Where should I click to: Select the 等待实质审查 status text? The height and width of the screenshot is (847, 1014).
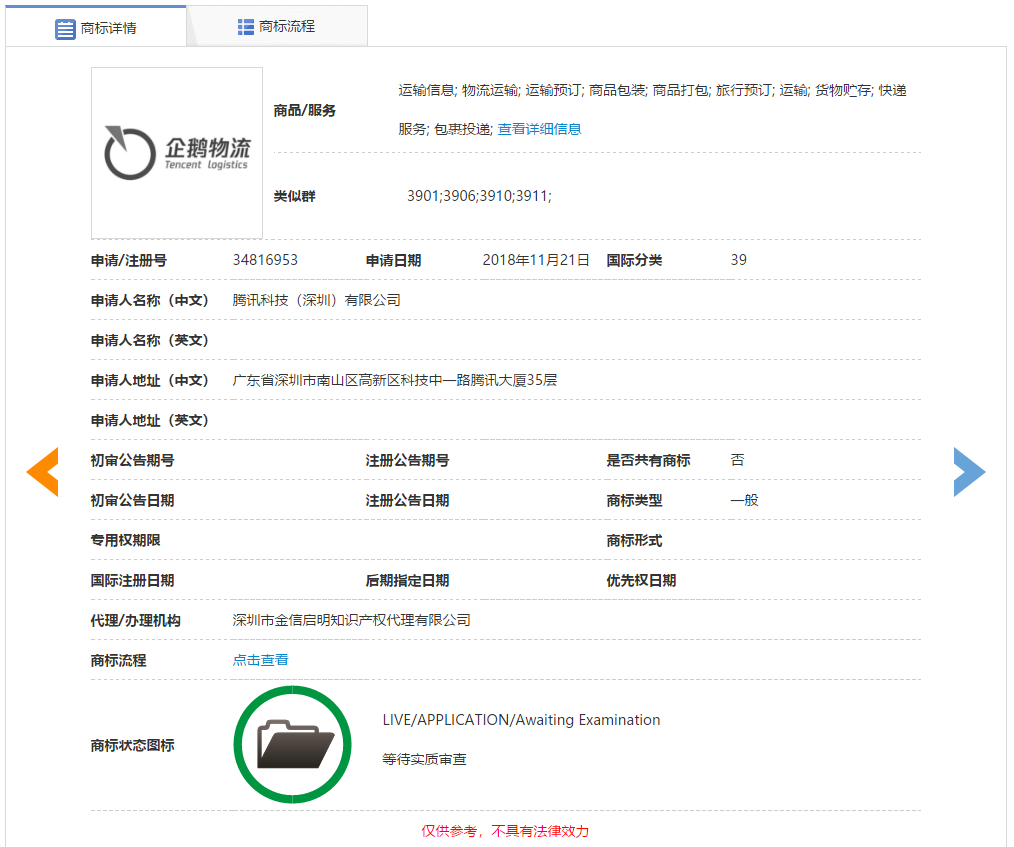[x=424, y=759]
